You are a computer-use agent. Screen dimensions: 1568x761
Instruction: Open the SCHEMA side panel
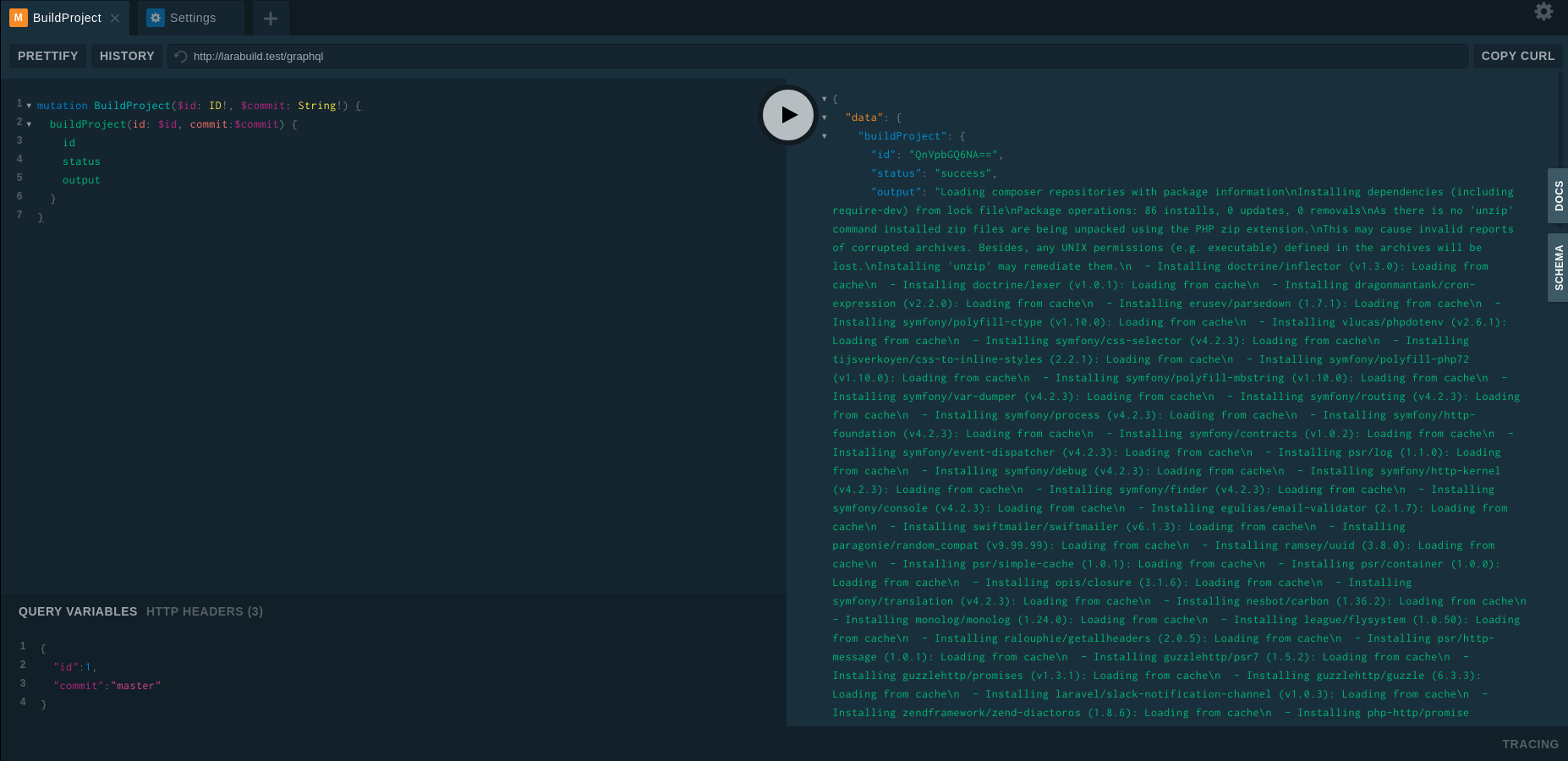pos(1558,267)
